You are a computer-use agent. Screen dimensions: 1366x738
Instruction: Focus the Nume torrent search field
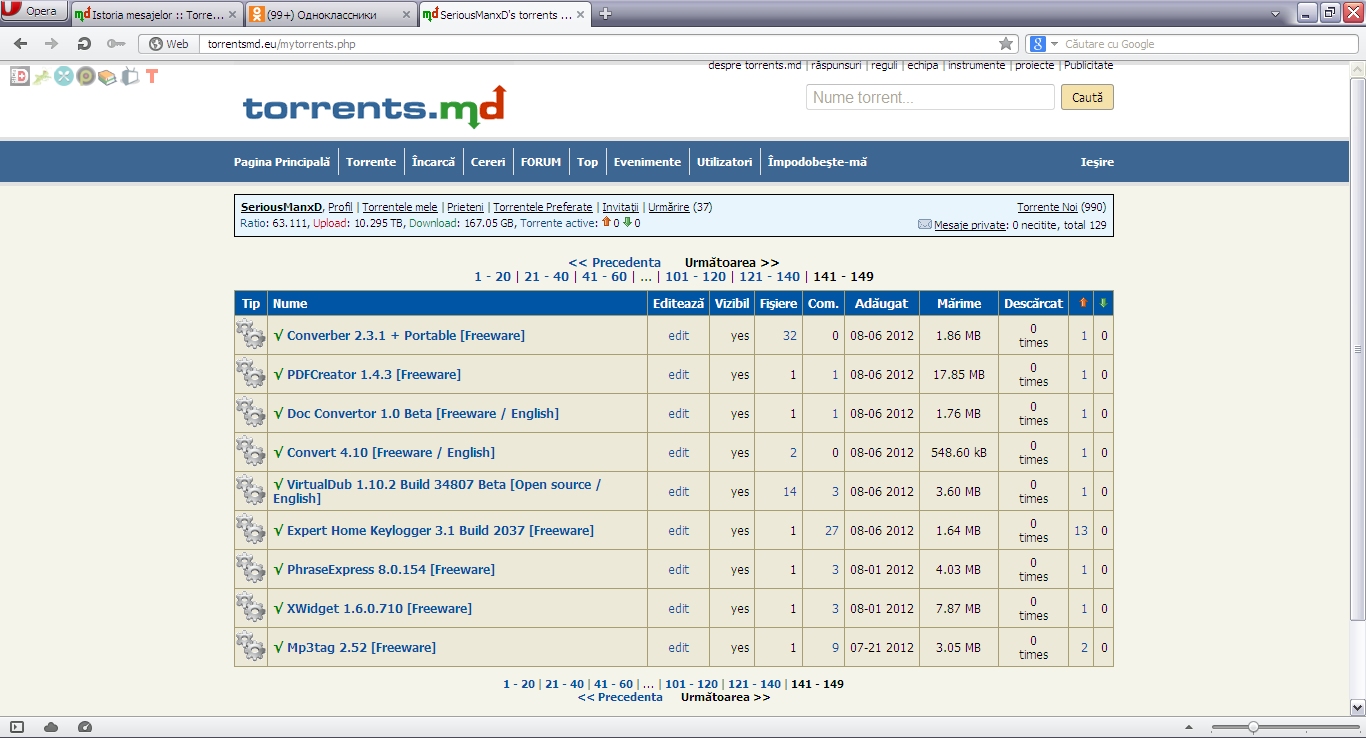coord(930,97)
